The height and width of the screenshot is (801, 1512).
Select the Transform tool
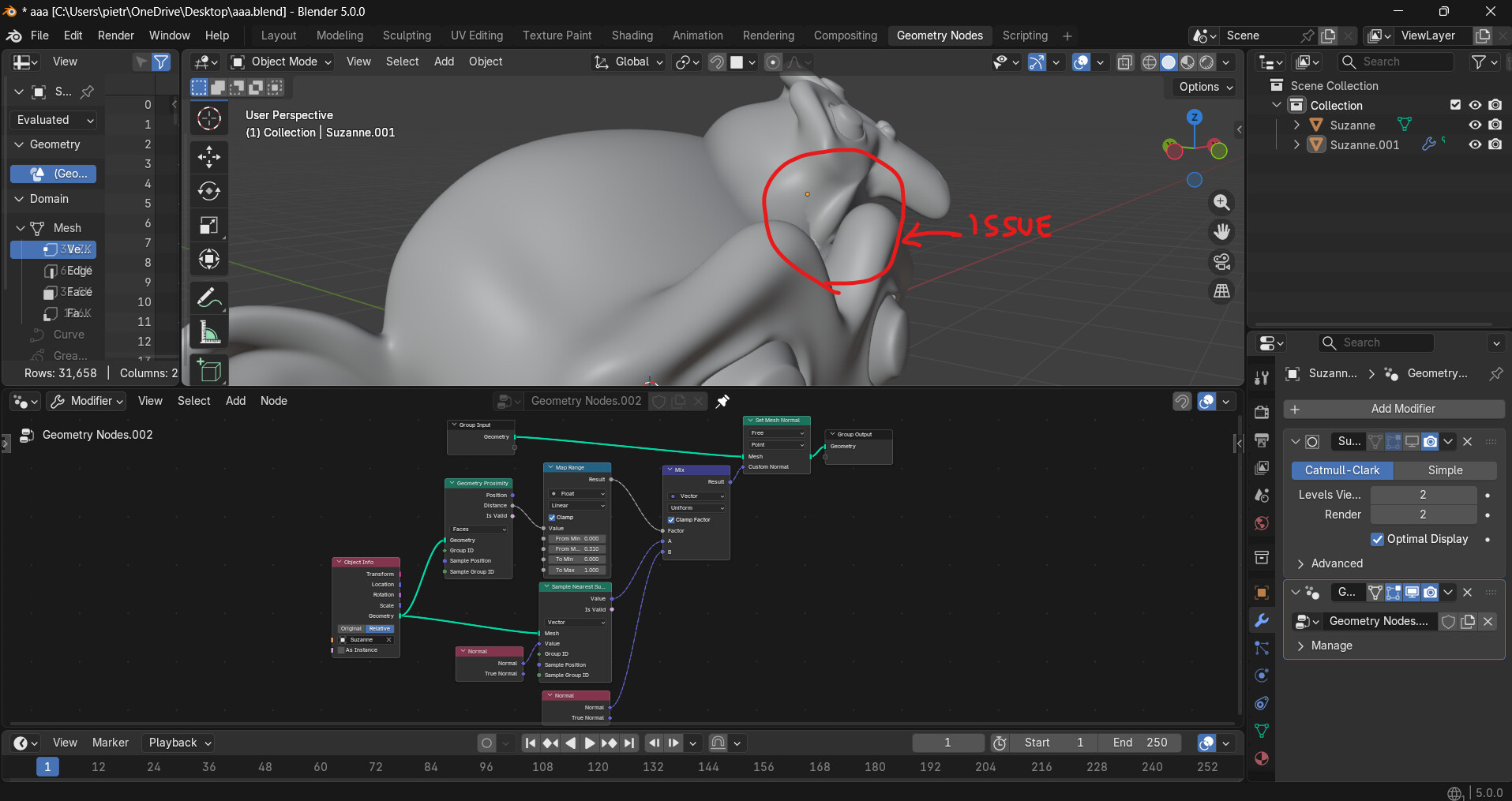click(x=208, y=259)
